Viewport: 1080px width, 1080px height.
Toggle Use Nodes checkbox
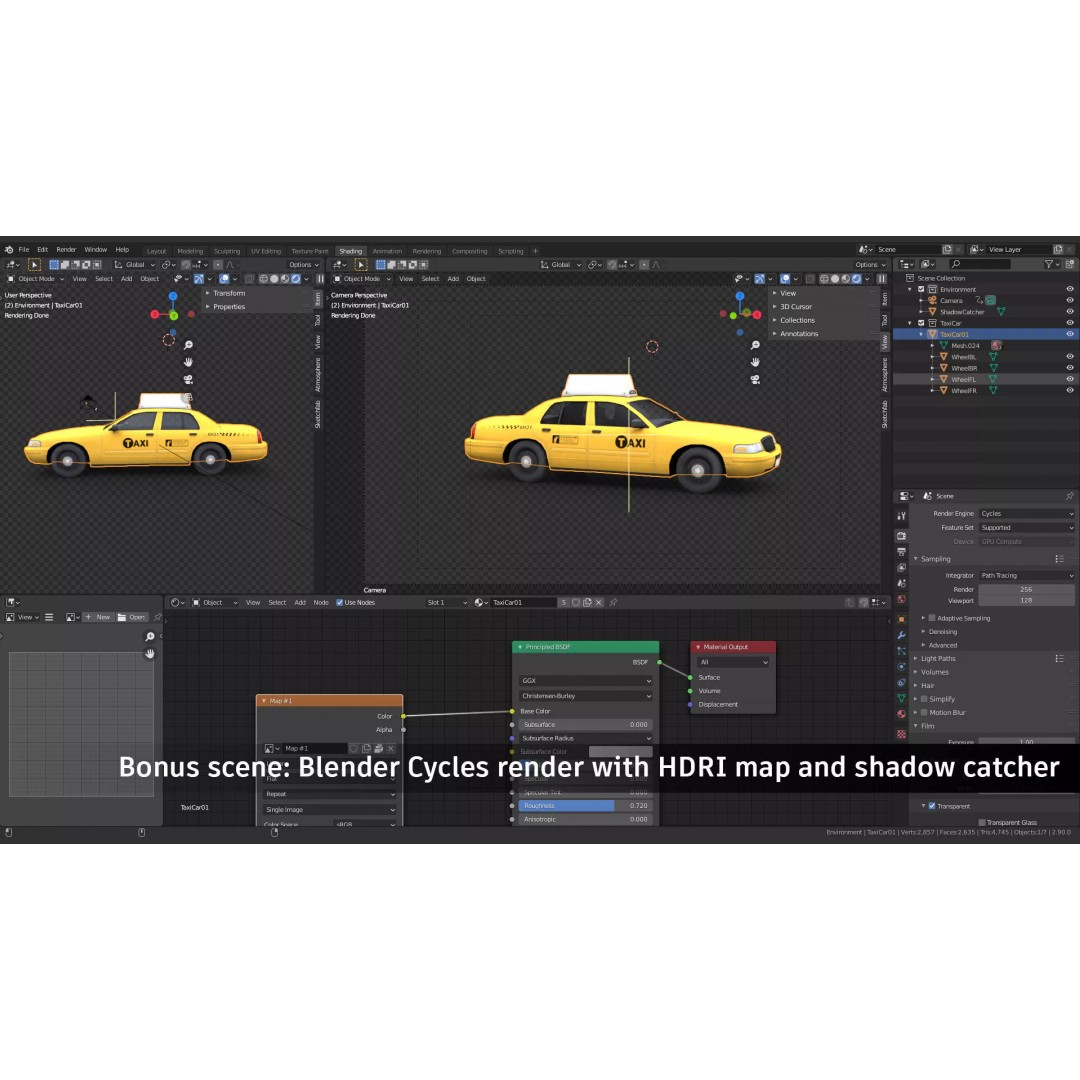[340, 603]
